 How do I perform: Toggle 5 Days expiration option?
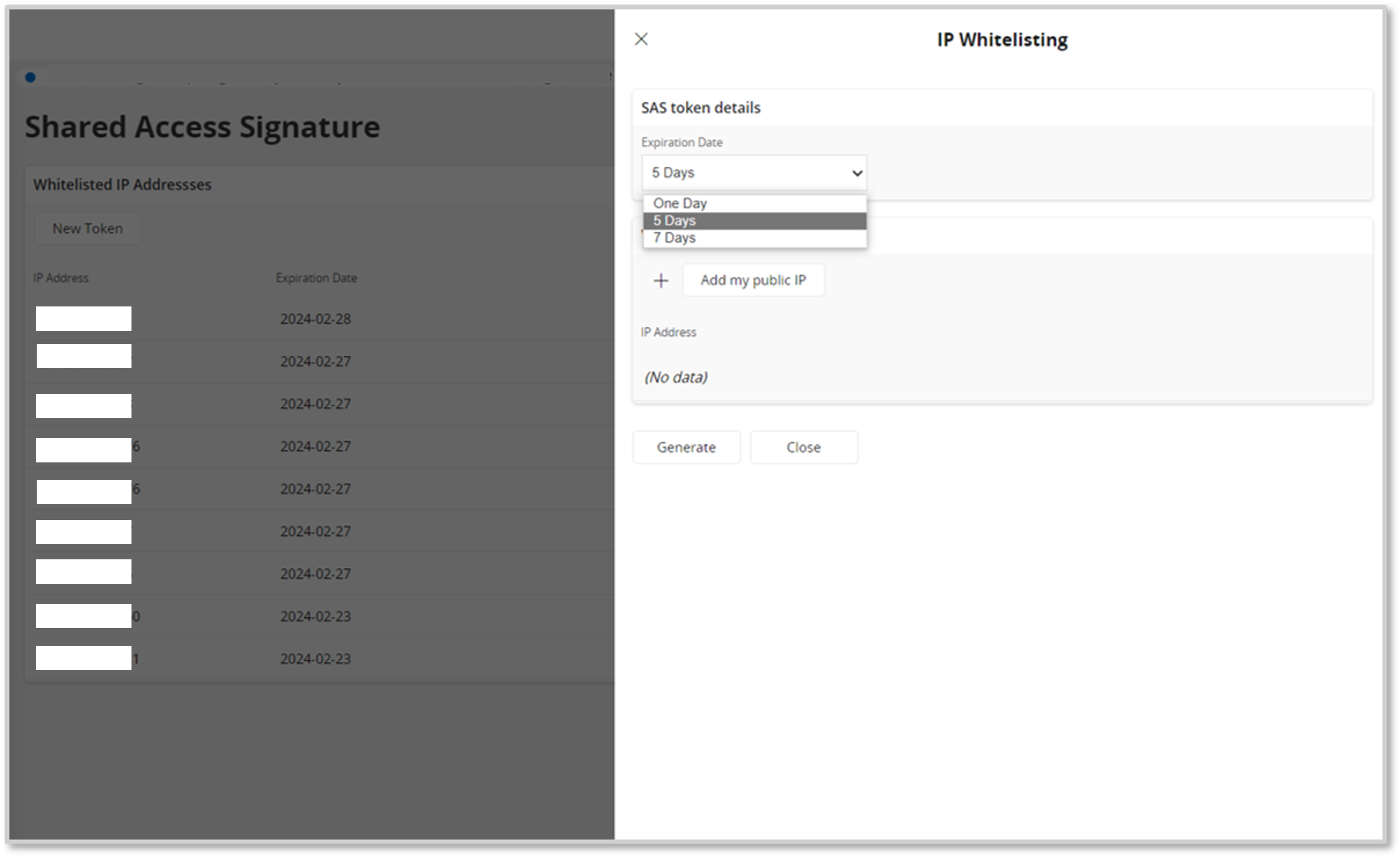(x=753, y=220)
